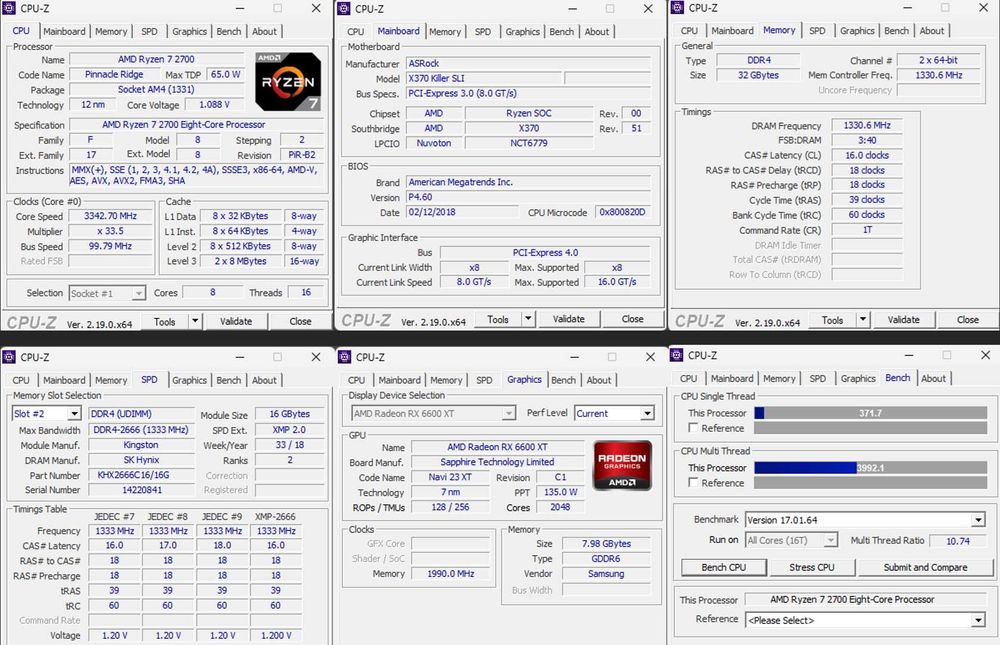Click the CPU-Z title icon in the Processor window
Viewport: 1000px width, 645px height.
(10, 8)
